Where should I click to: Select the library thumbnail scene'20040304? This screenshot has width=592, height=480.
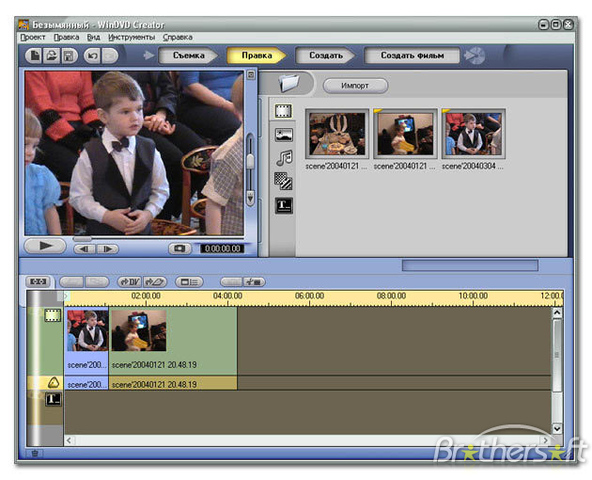click(x=473, y=134)
